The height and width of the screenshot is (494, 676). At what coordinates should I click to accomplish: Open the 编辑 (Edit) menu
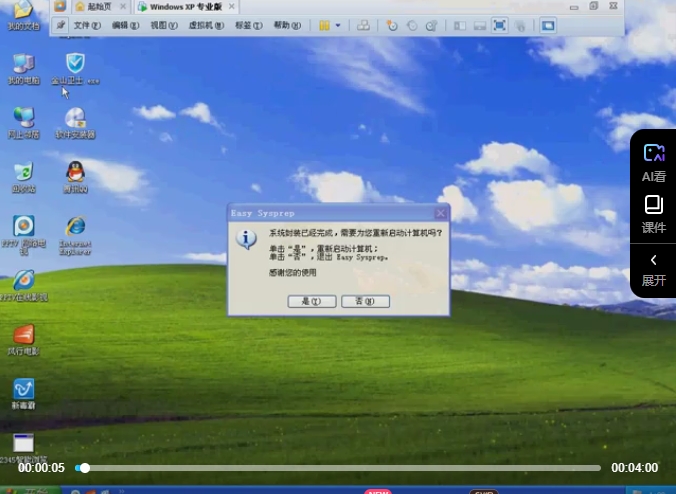125,25
